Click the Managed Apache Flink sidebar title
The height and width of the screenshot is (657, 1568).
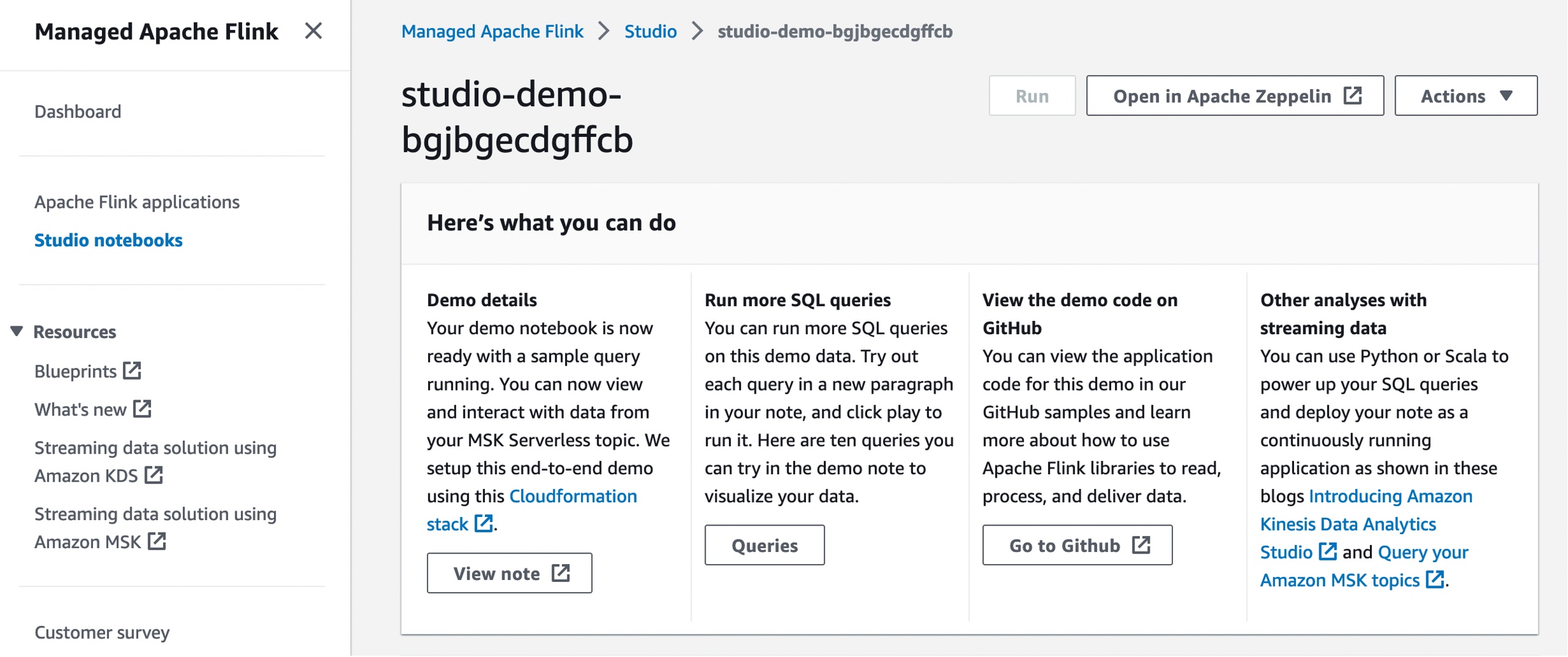pos(156,31)
